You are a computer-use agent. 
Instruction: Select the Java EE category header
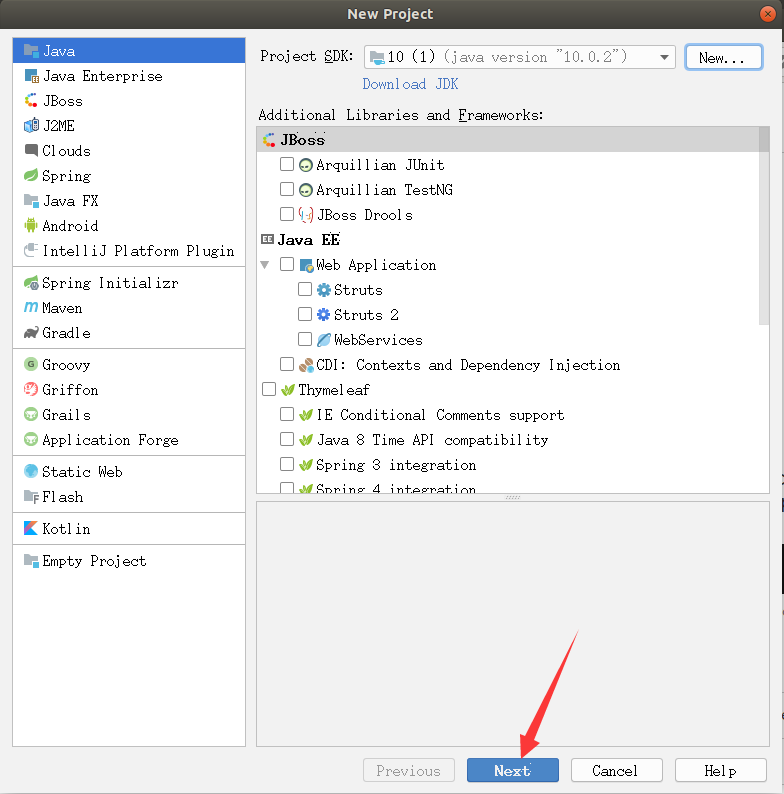pos(508,240)
